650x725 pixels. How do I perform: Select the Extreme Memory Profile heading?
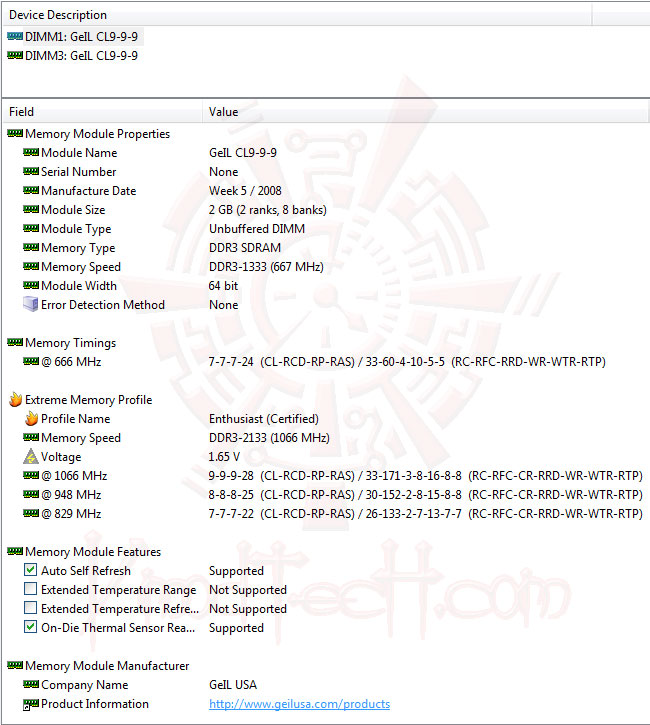88,399
